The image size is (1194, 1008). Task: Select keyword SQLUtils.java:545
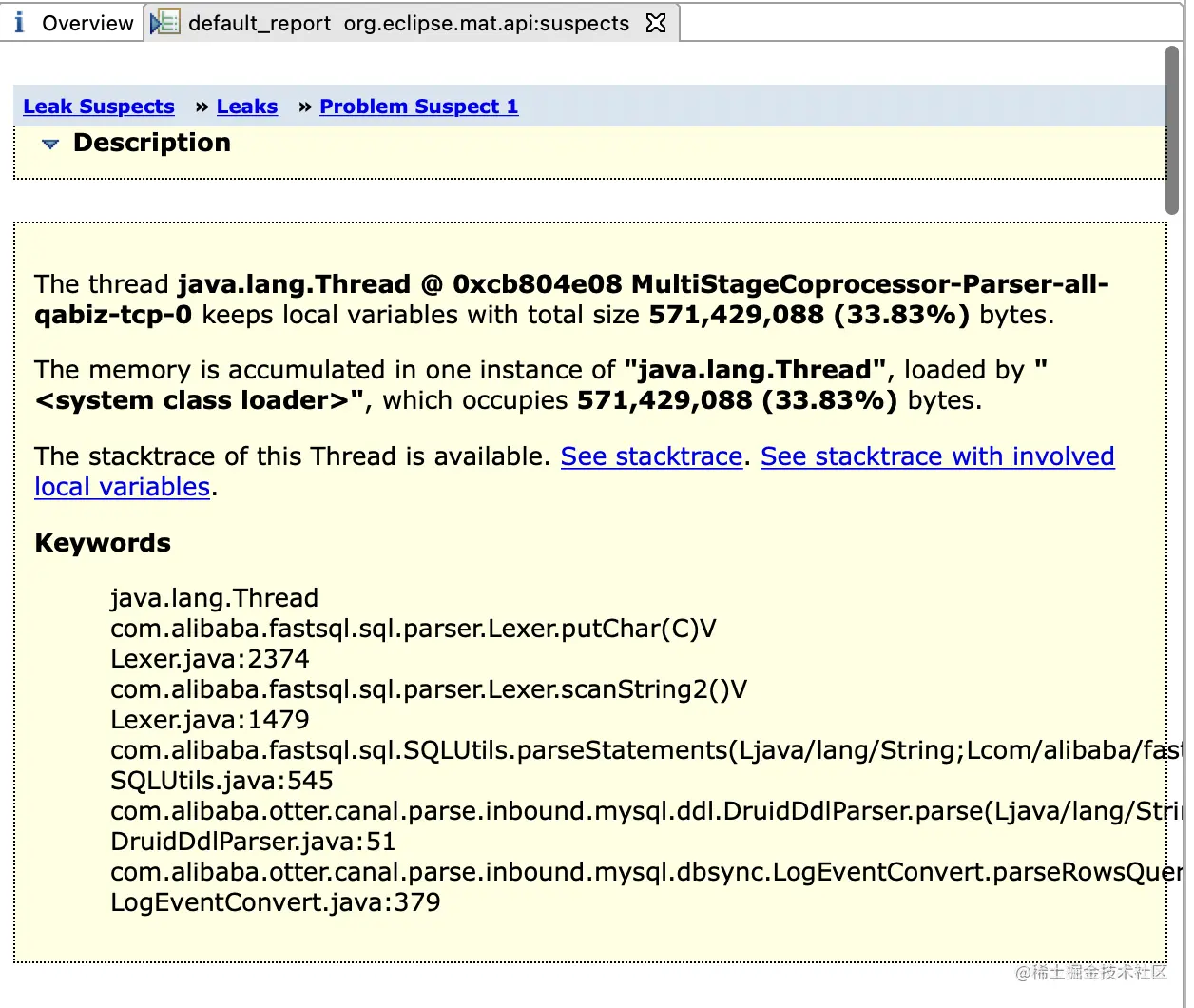(221, 781)
